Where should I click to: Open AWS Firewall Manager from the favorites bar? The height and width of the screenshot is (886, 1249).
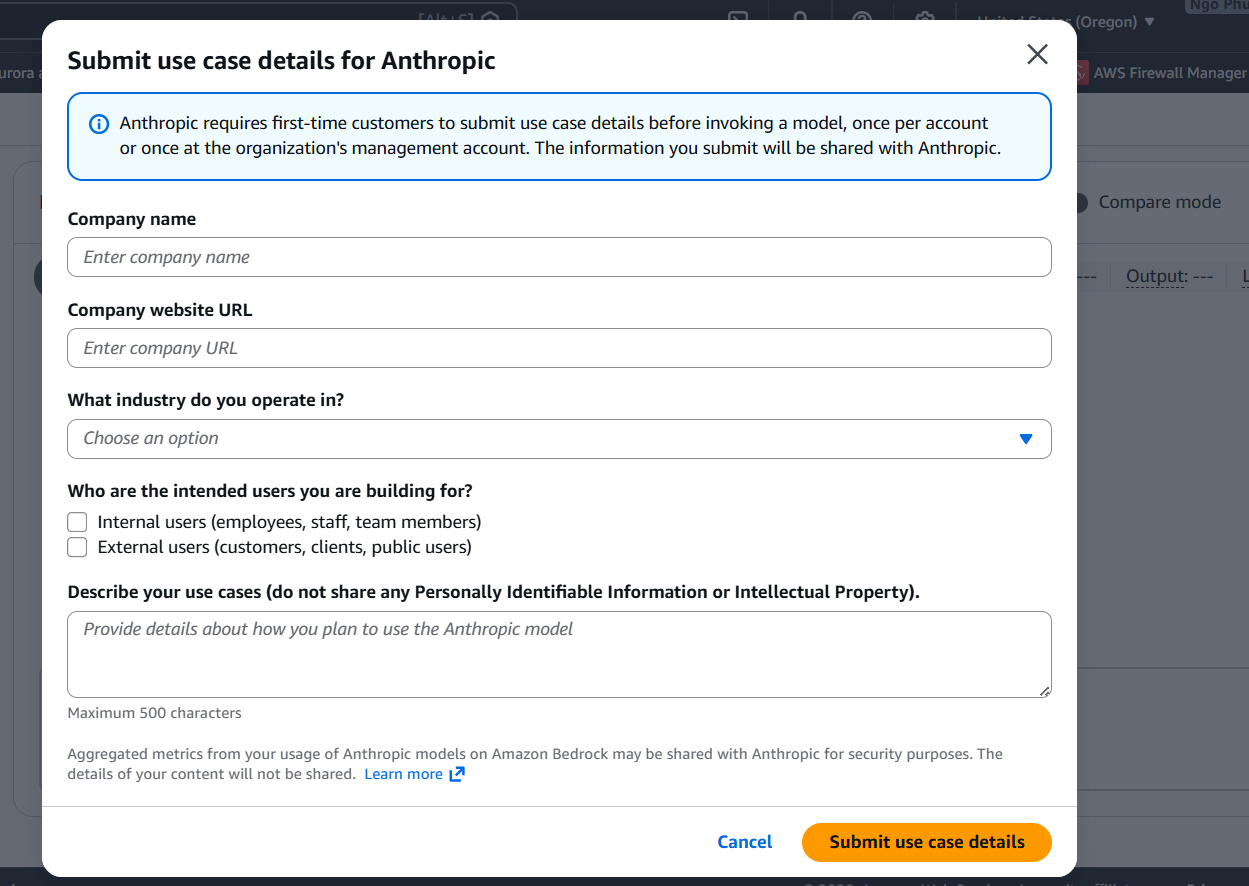pos(1169,72)
